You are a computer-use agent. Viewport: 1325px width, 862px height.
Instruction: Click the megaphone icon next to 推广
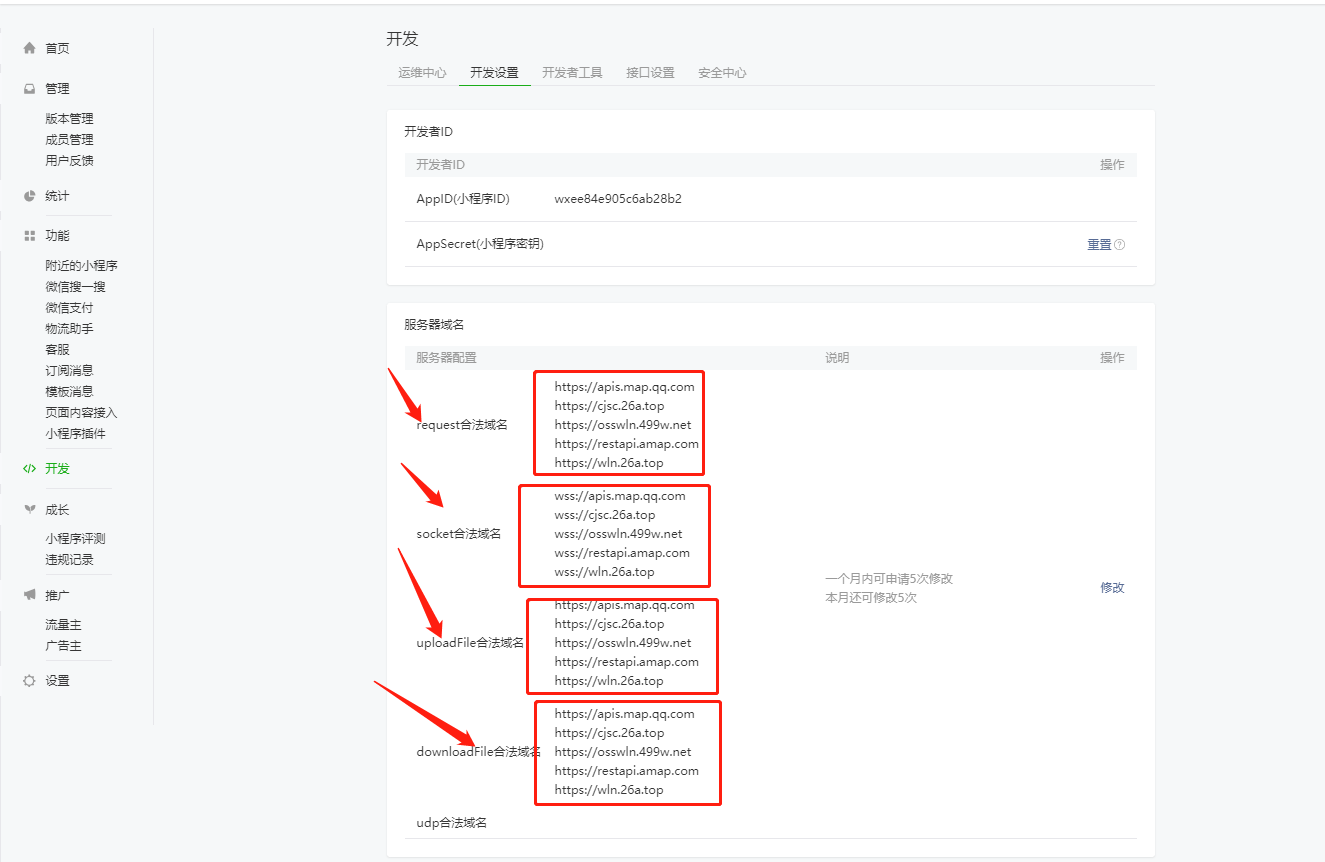point(29,596)
